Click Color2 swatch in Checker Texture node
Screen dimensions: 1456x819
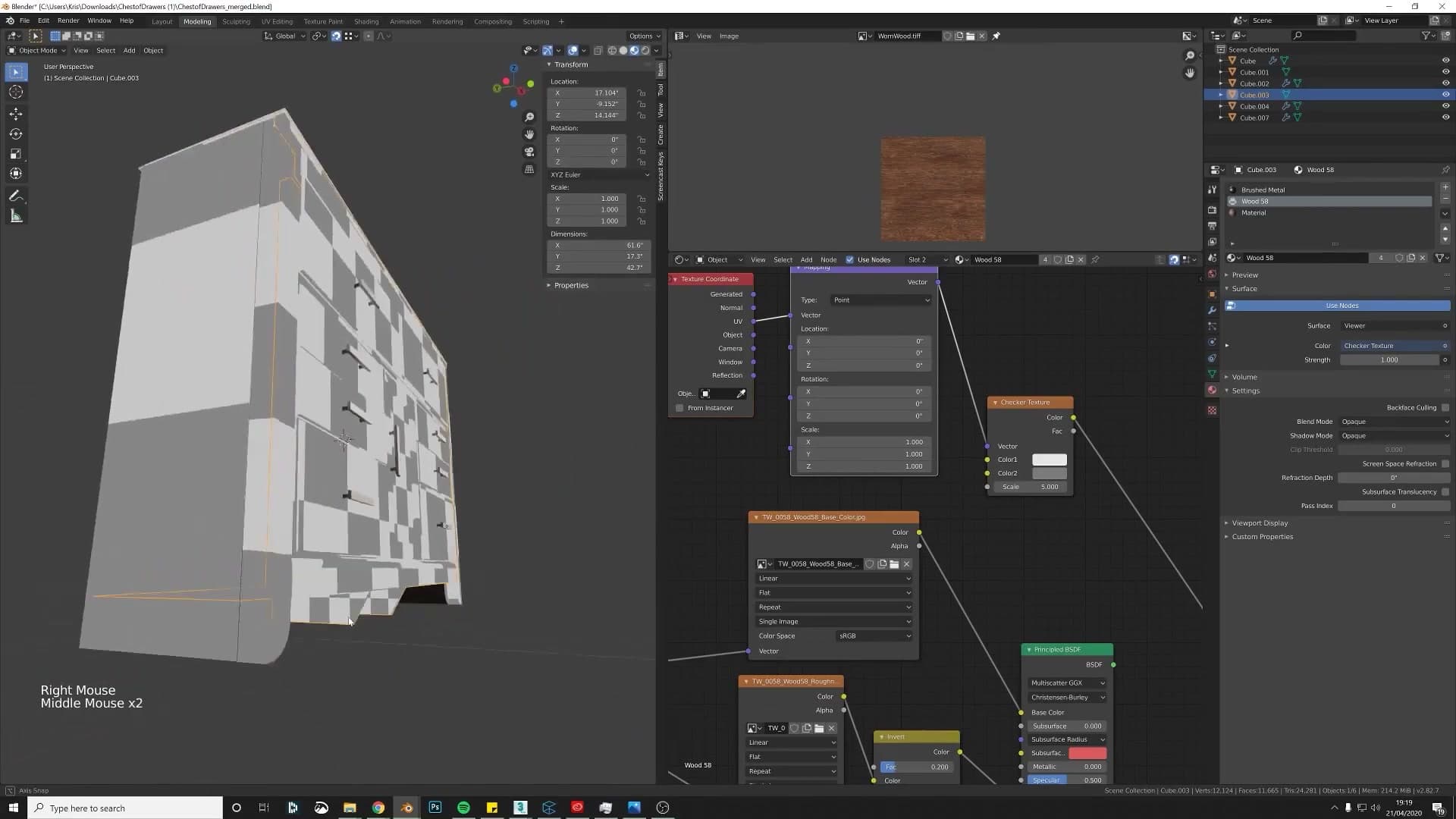[x=1050, y=473]
